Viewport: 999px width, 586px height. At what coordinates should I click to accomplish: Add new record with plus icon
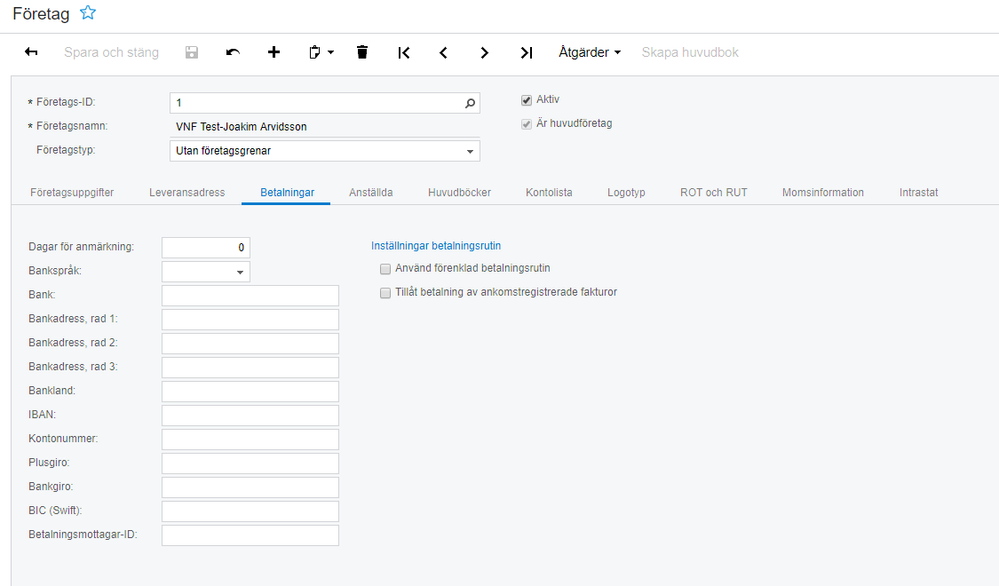point(274,52)
